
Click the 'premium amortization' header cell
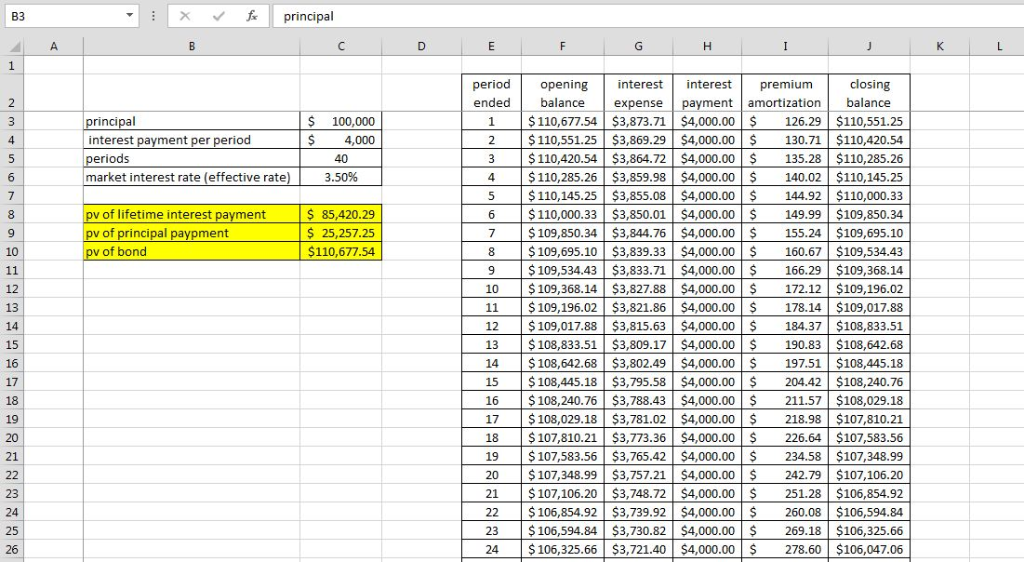(785, 93)
